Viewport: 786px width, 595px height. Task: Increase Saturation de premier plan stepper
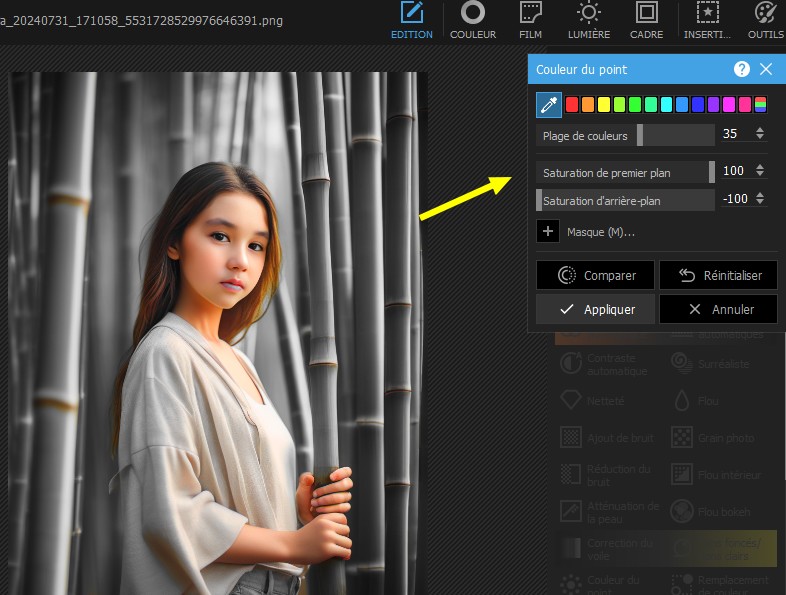click(x=760, y=166)
